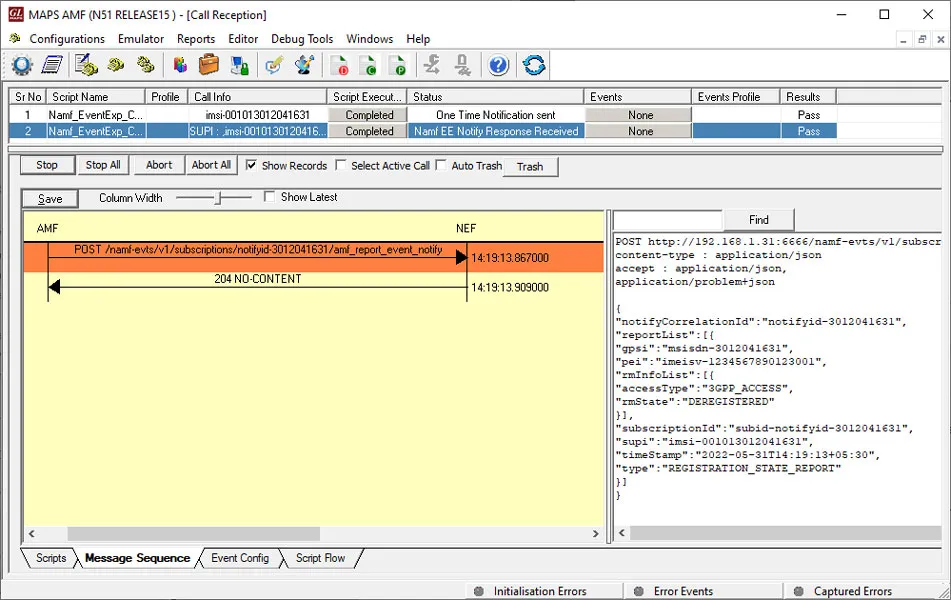This screenshot has height=600, width=951.
Task: Enable the Select Active Call checkbox
Action: (x=341, y=165)
